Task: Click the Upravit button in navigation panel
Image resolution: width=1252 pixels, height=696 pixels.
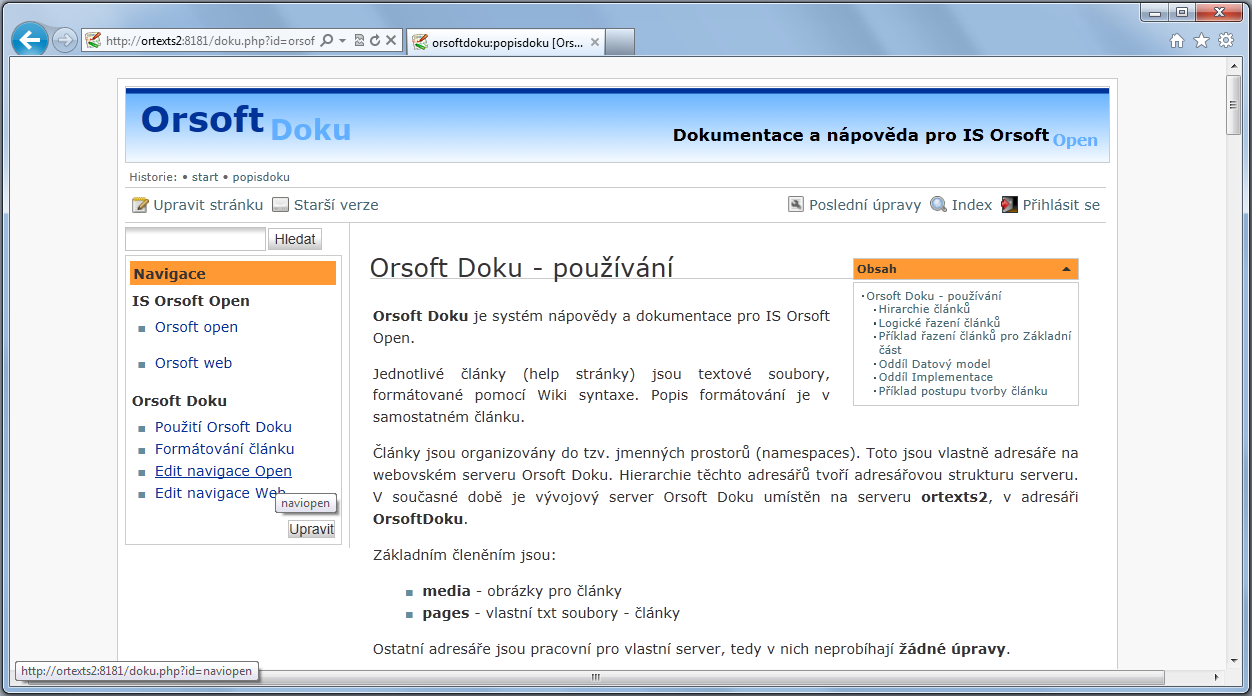Action: click(x=311, y=529)
